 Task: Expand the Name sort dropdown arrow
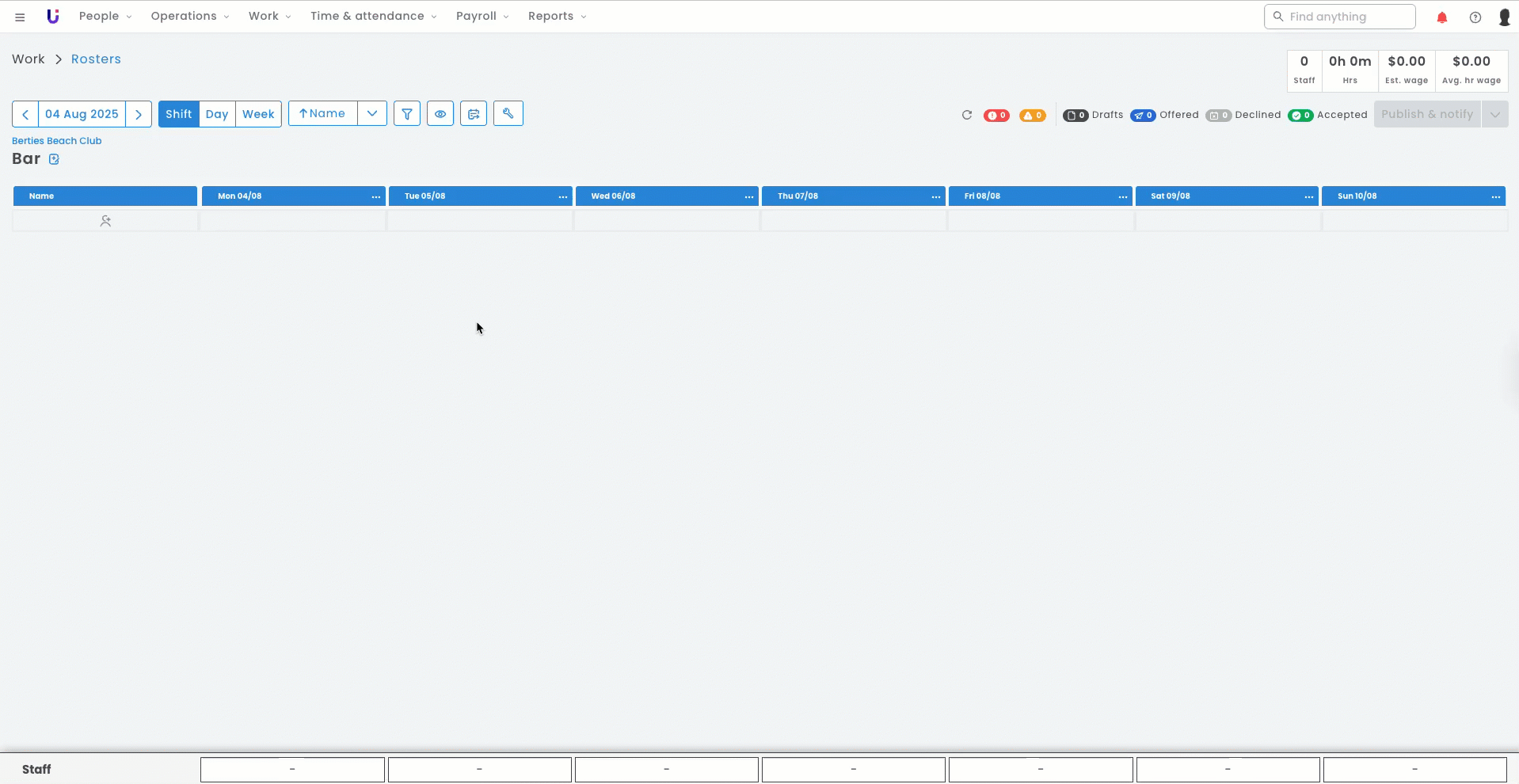click(371, 114)
